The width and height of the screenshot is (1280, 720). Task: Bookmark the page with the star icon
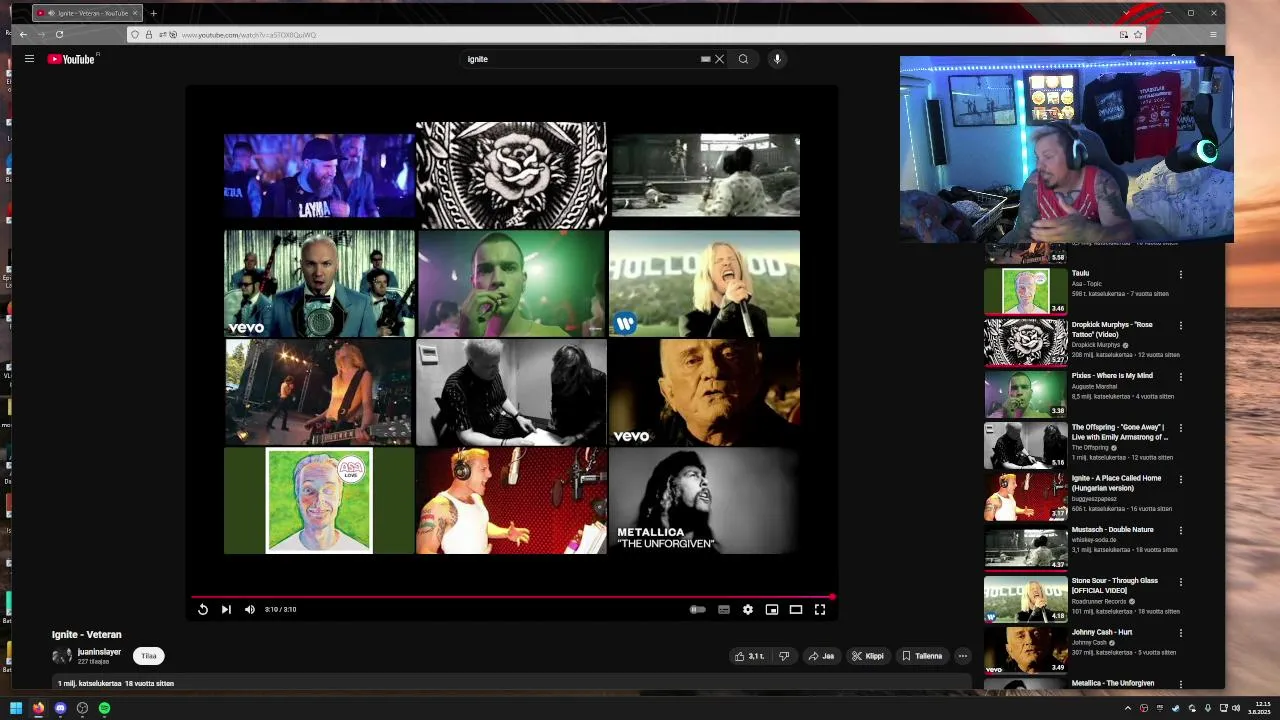[x=1138, y=35]
